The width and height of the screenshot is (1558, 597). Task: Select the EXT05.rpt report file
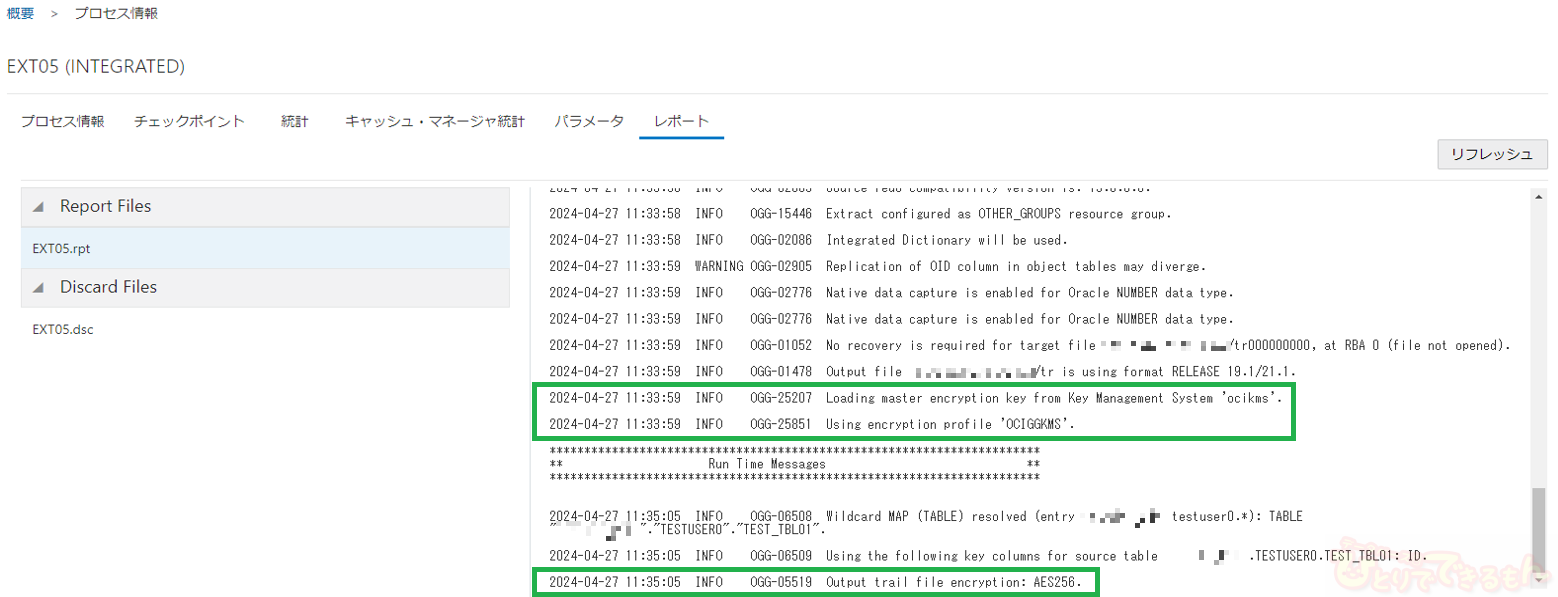[x=62, y=248]
